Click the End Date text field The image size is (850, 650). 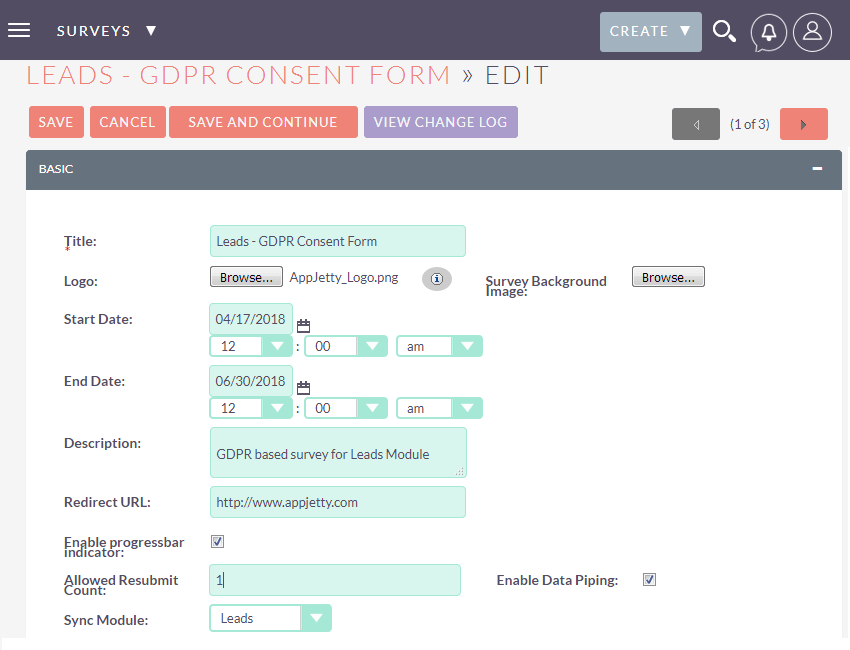coord(251,381)
